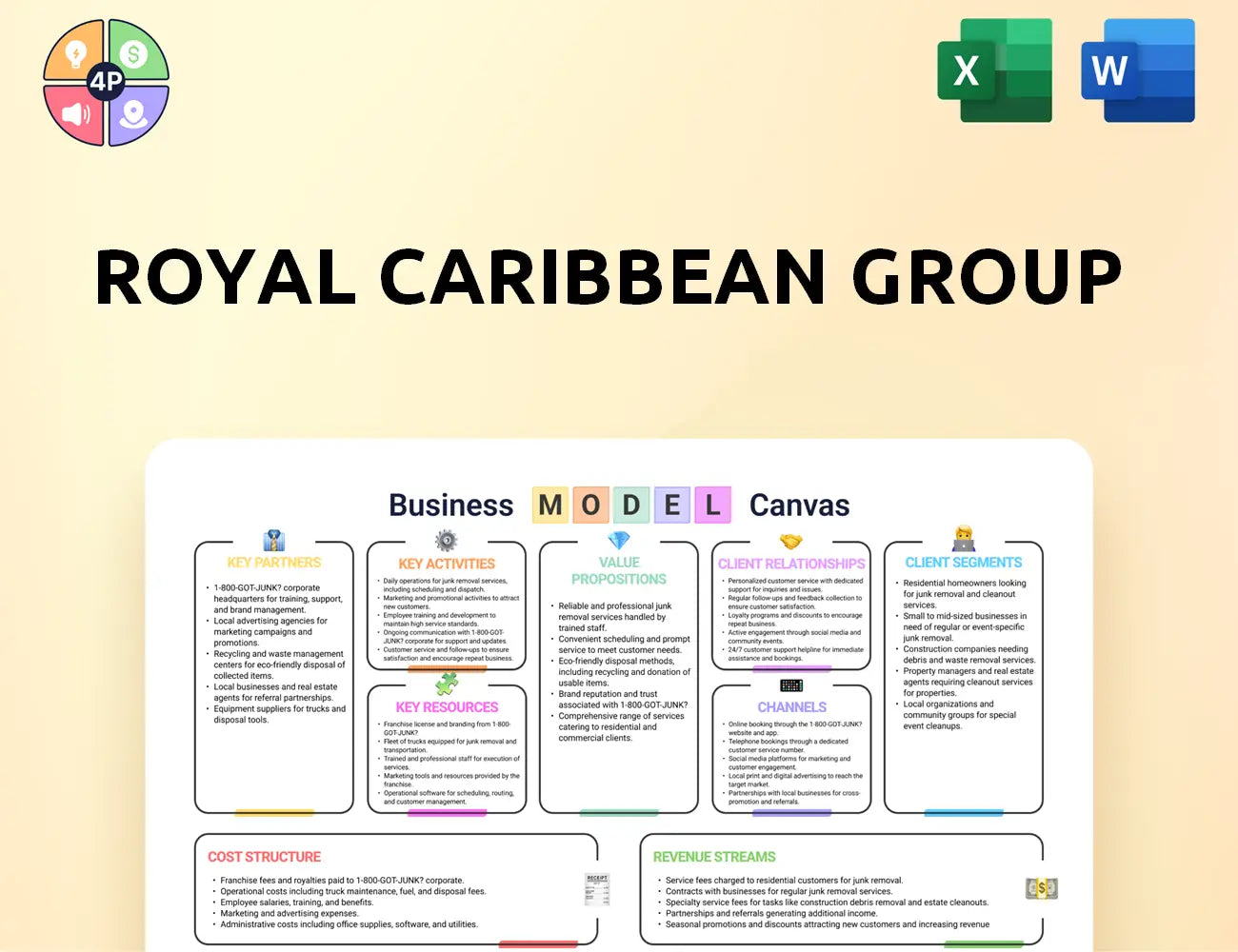The image size is (1238, 952).
Task: Click the money bill icon in Revenue Streams
Action: (x=1042, y=888)
